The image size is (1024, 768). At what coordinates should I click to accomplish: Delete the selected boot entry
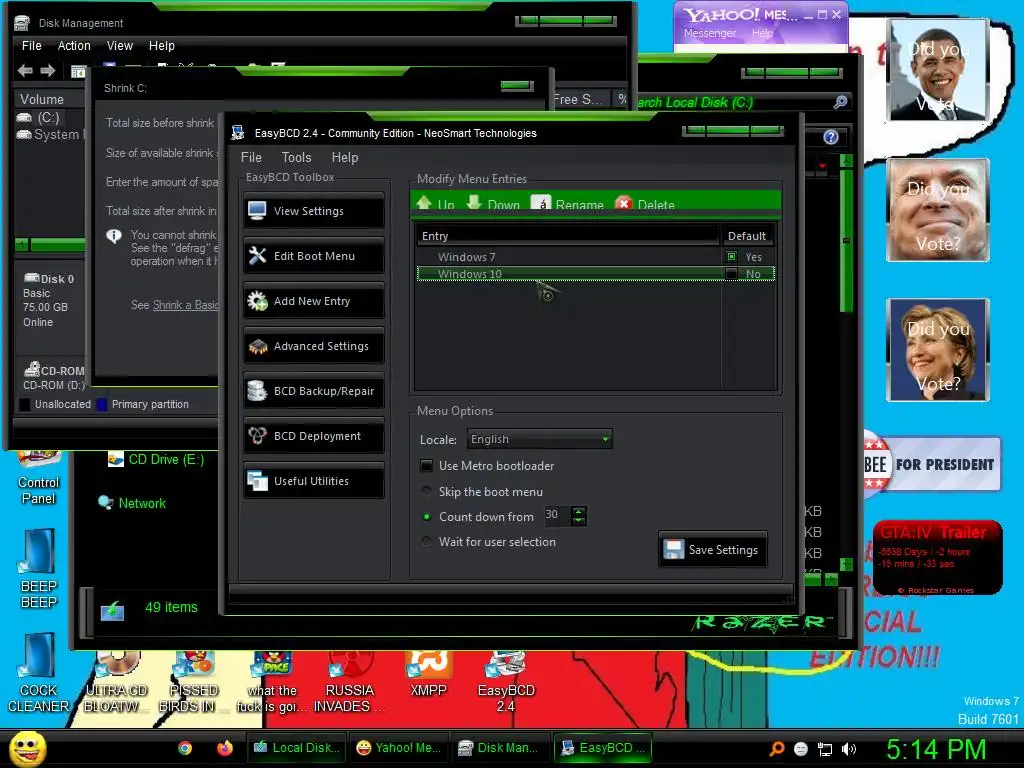click(645, 204)
